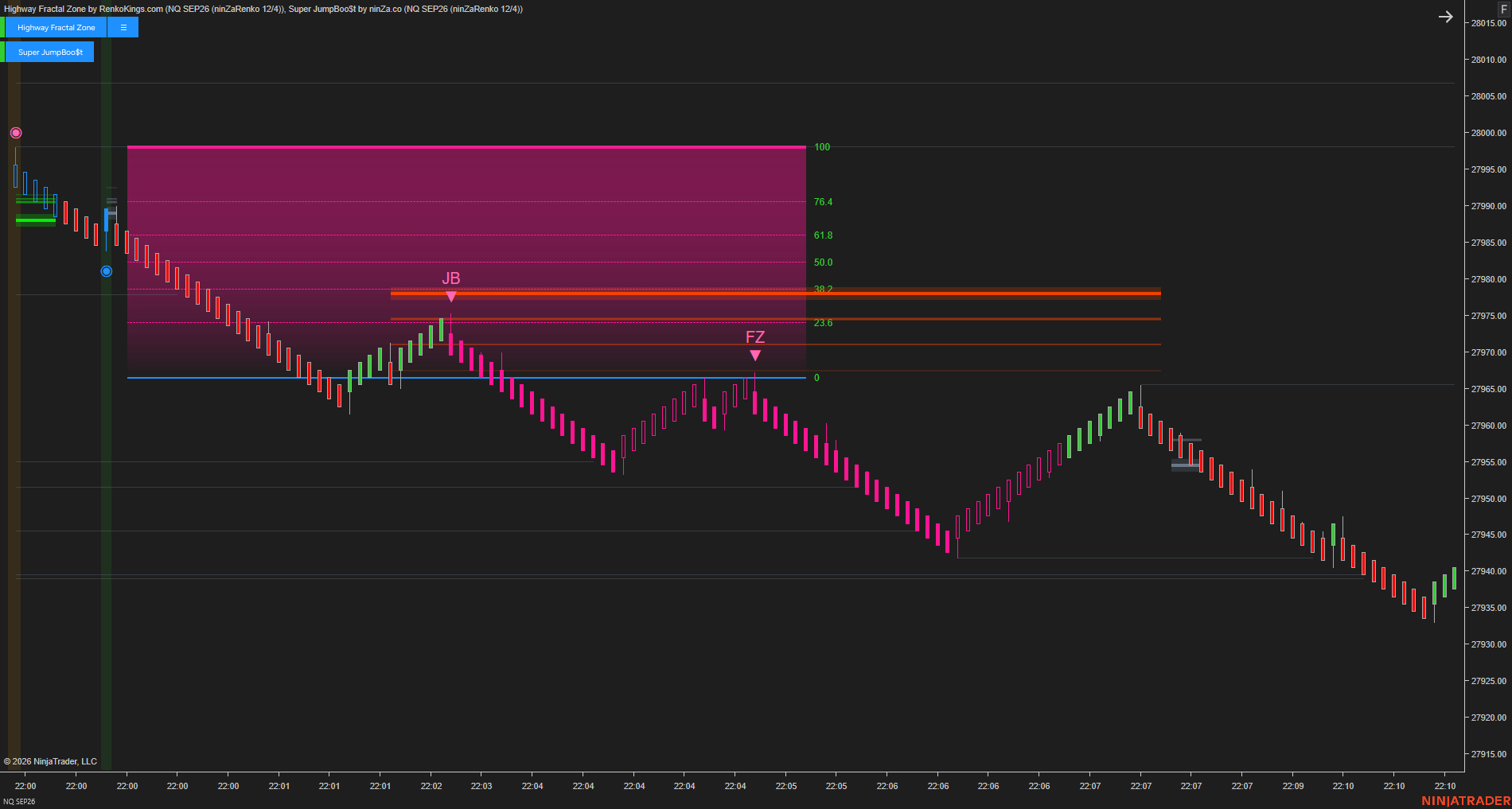Open the hamburger menu beside Highway Fractal Zone
1512x809 pixels.
(x=123, y=27)
